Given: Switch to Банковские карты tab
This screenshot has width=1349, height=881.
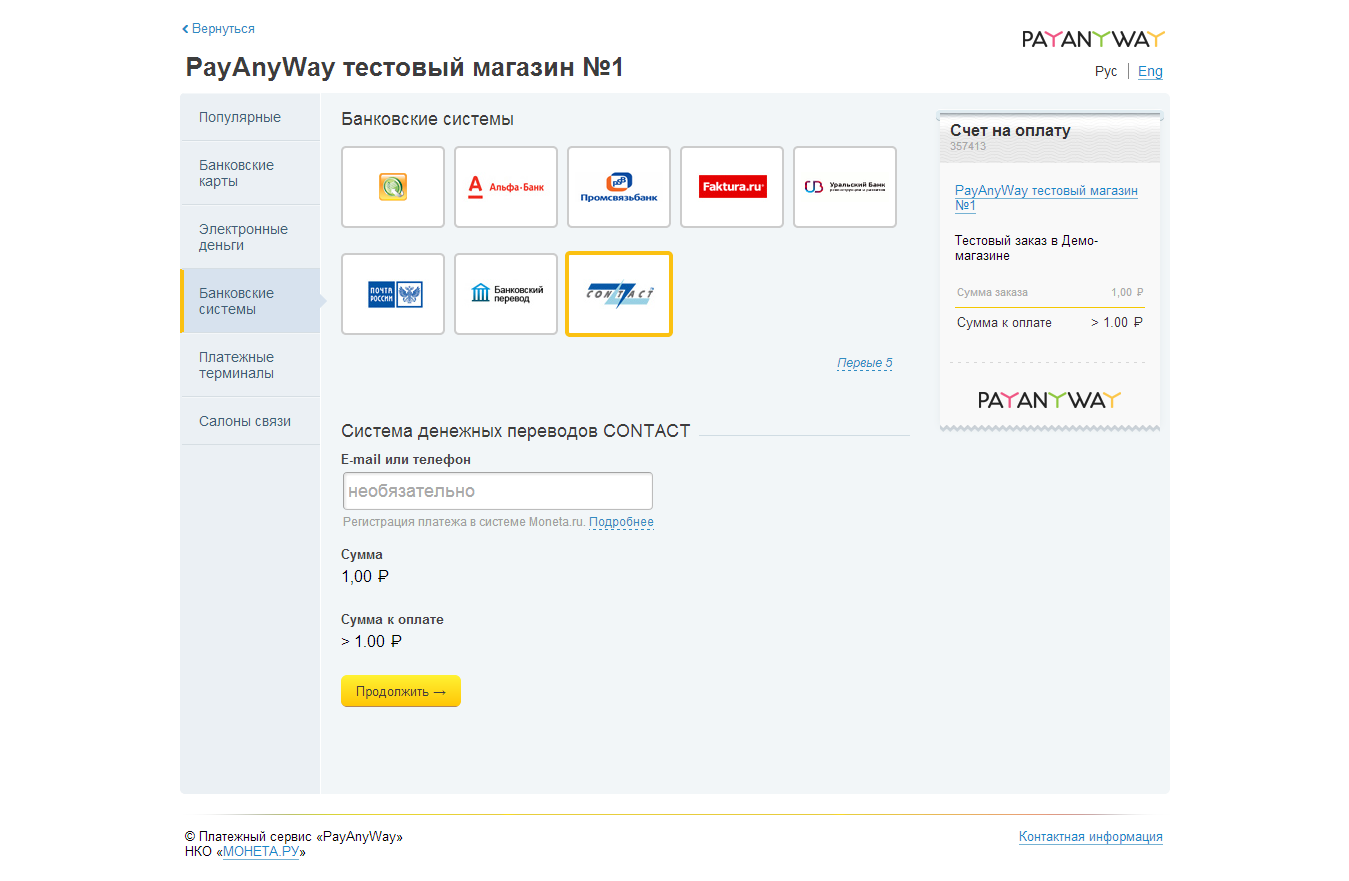Looking at the screenshot, I should pos(250,173).
